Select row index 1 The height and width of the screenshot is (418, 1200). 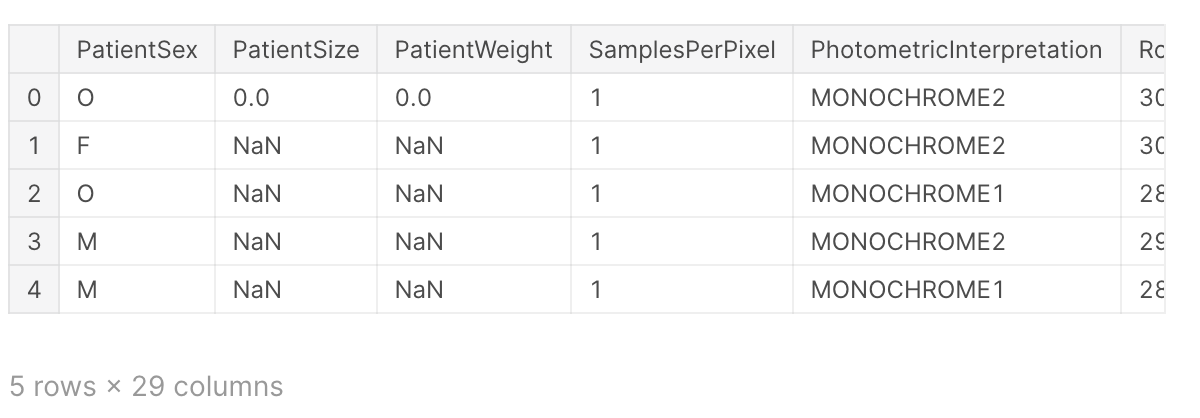point(35,146)
